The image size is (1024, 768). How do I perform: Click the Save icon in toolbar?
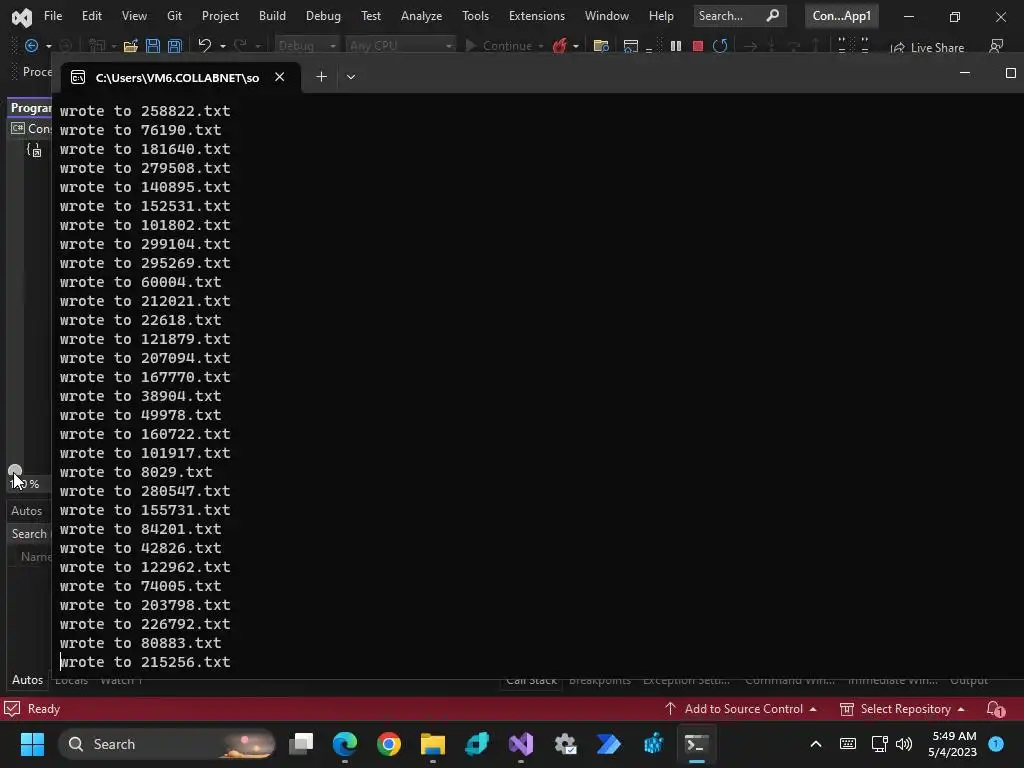point(153,46)
